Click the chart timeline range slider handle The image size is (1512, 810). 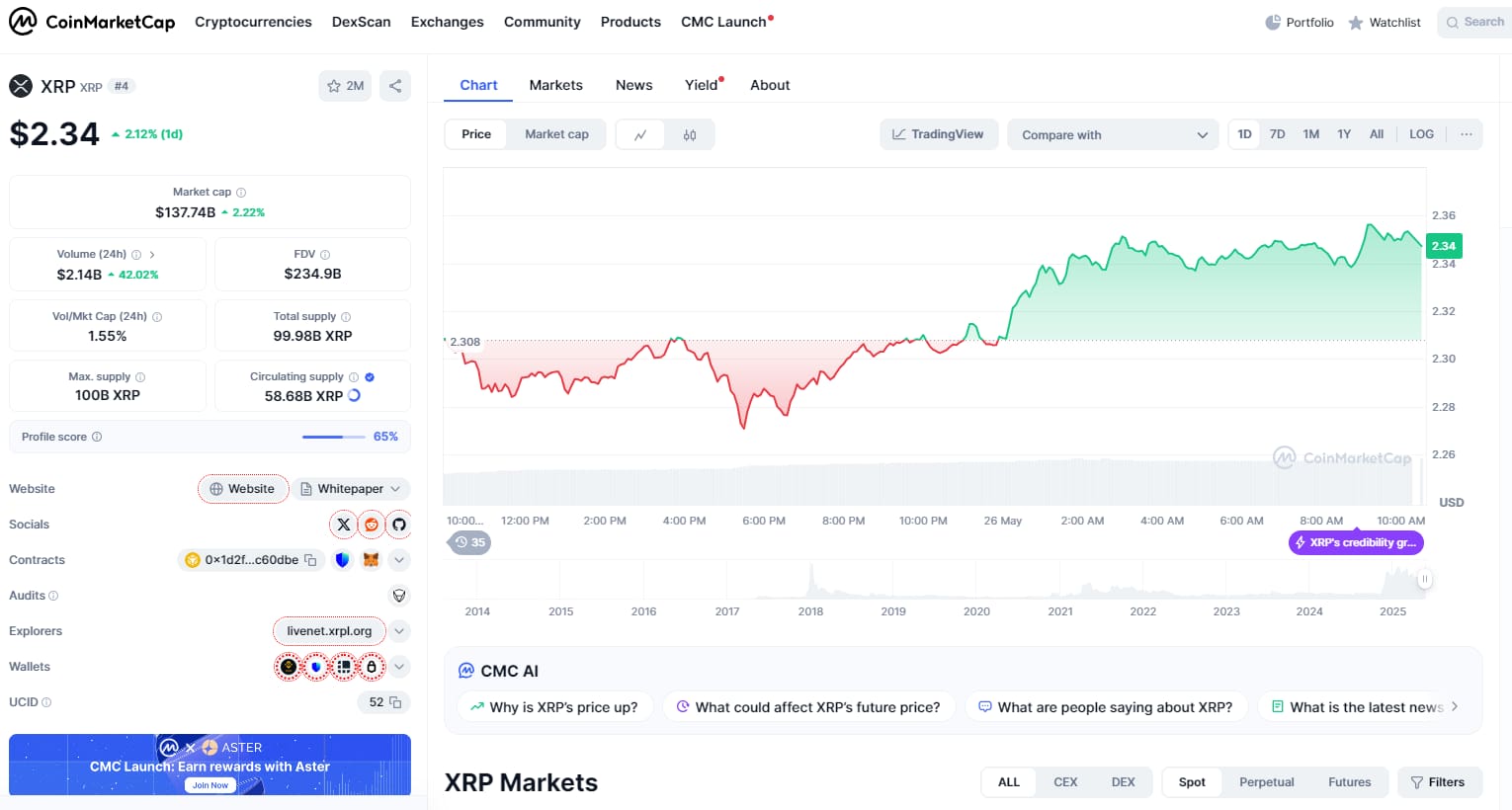tap(1424, 580)
